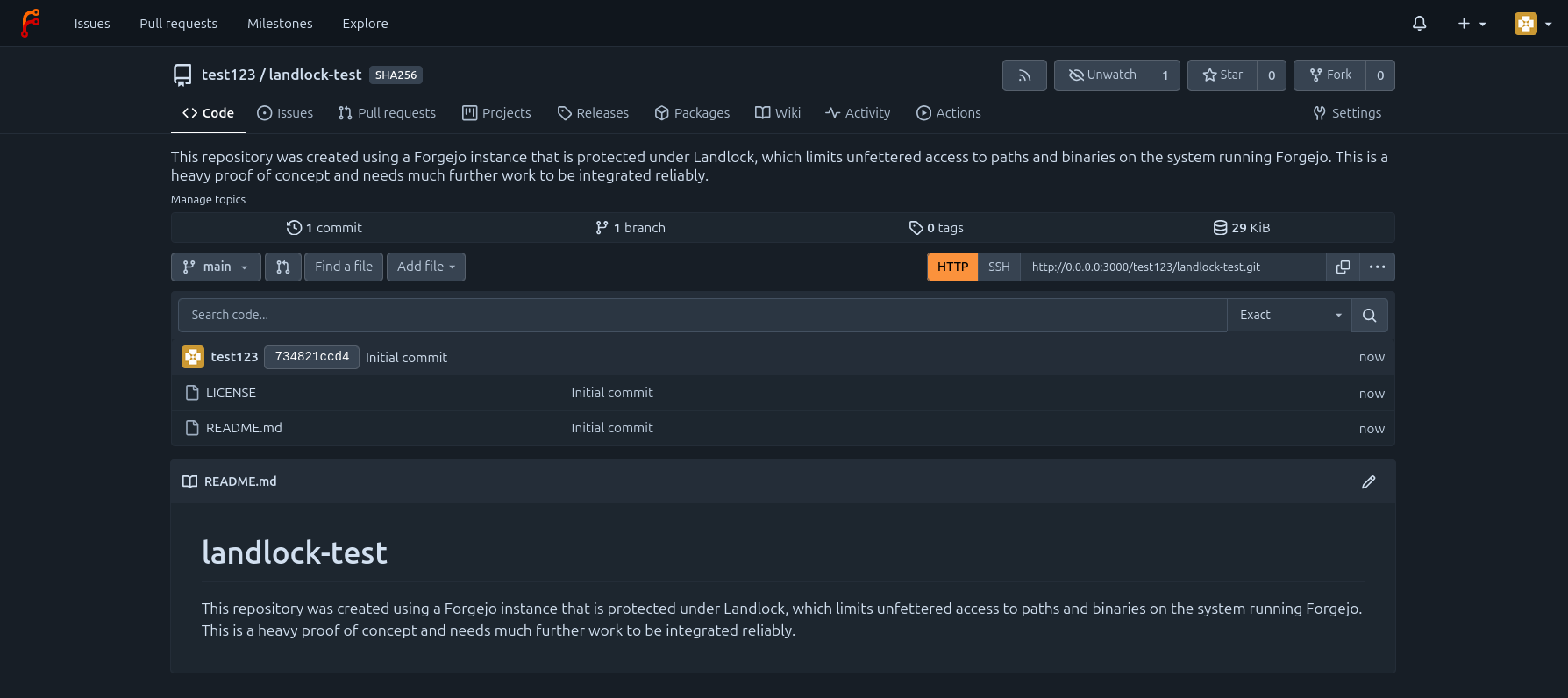Fork the repository

1329,75
